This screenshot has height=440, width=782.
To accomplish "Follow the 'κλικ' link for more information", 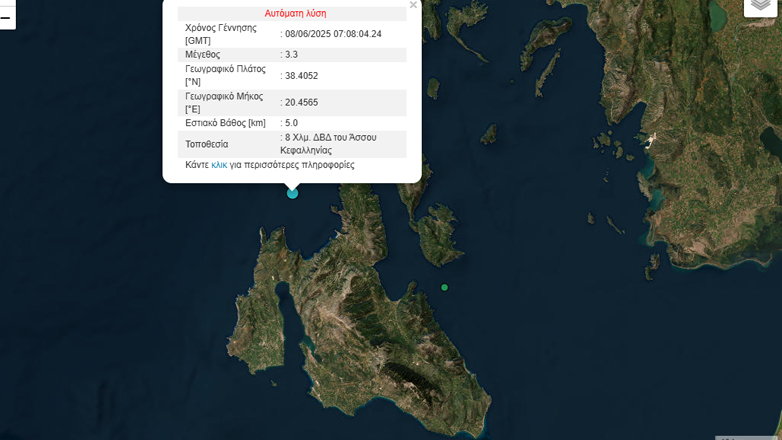I will 219,165.
